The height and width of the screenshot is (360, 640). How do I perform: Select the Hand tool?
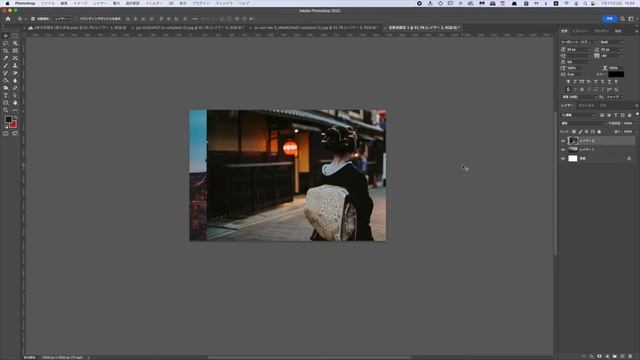[x=15, y=102]
